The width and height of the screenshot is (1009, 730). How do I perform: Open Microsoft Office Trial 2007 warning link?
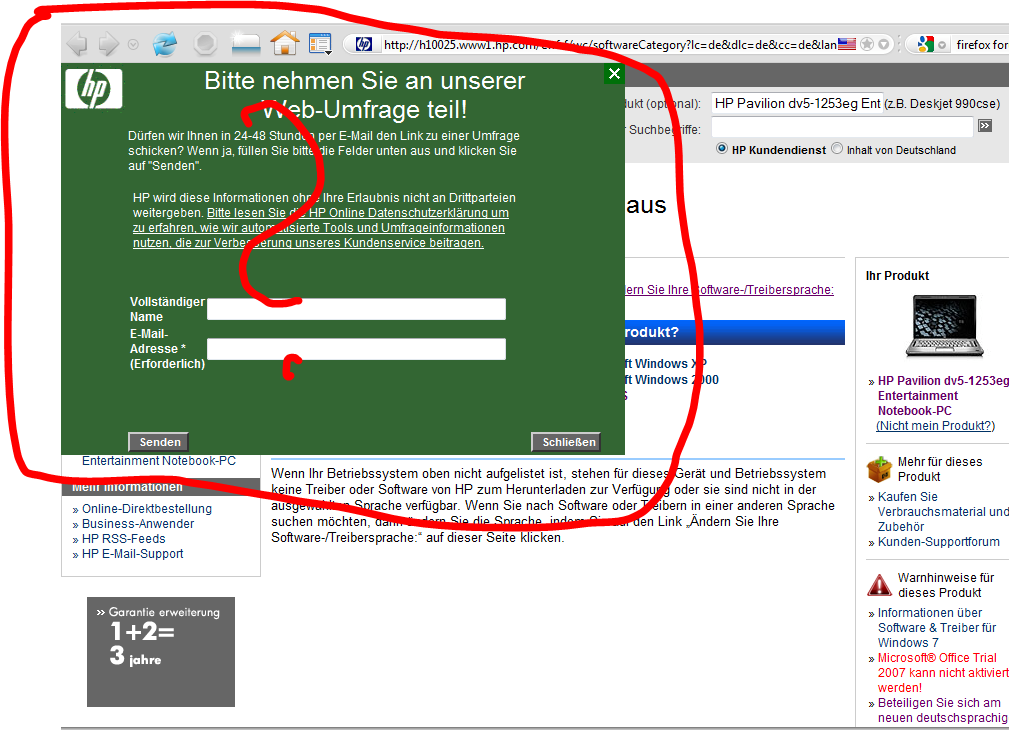click(943, 673)
